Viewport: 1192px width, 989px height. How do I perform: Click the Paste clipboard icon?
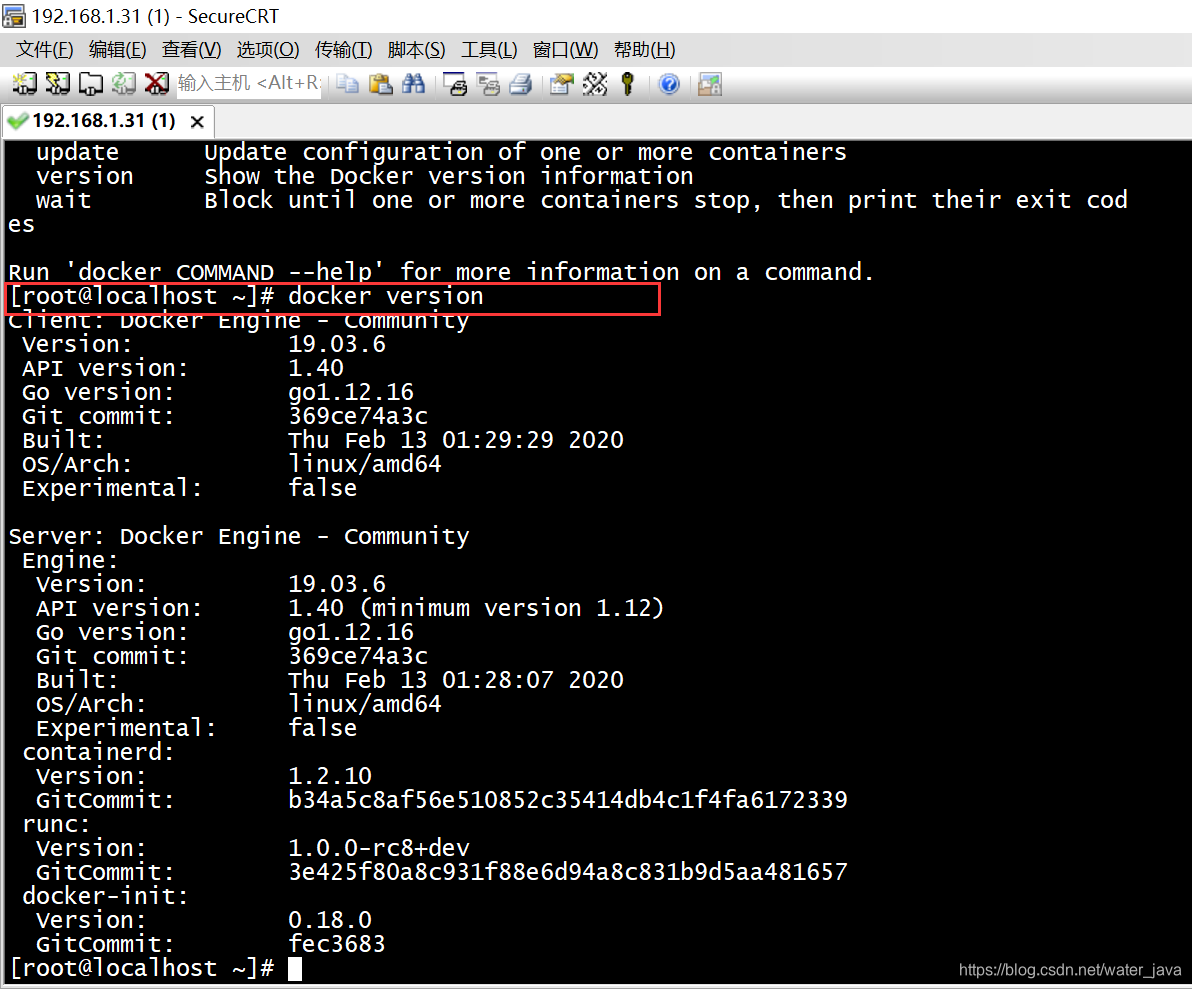tap(380, 84)
